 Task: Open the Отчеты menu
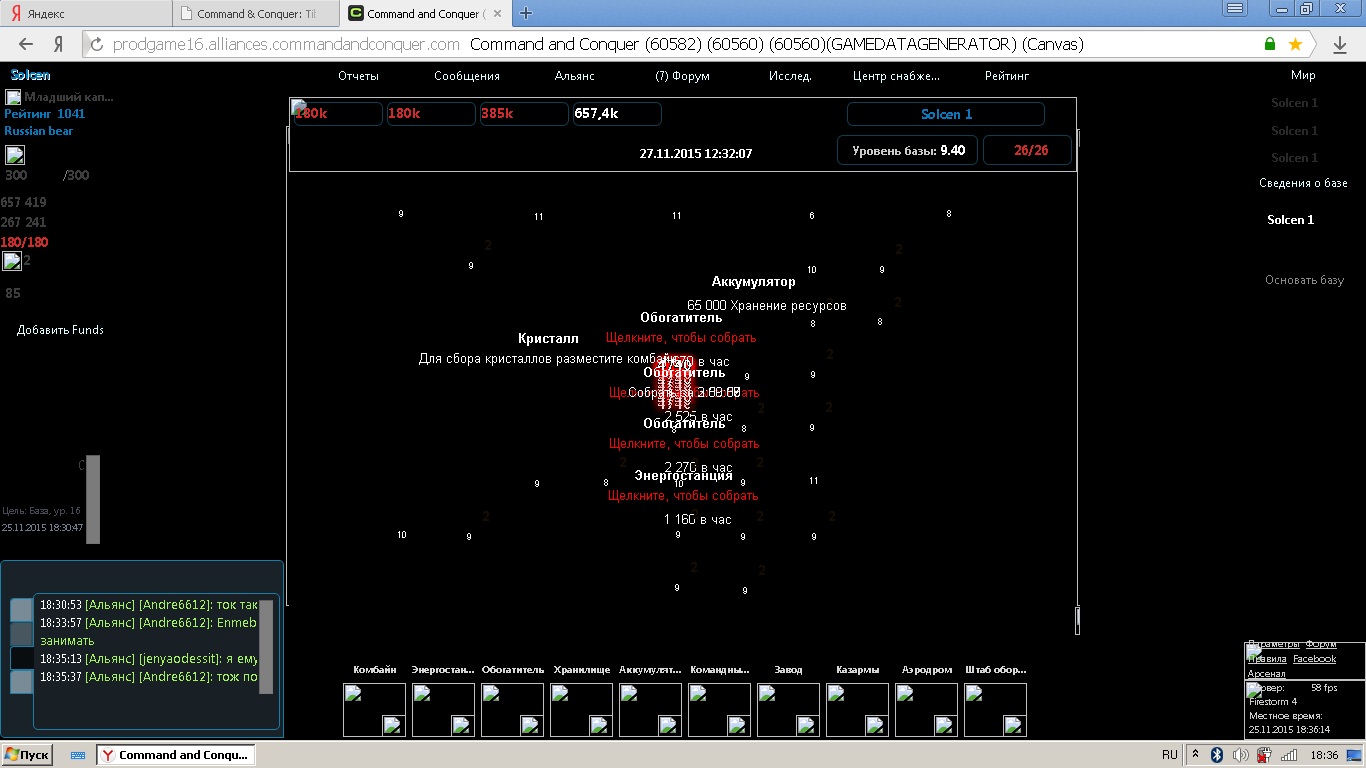[358, 76]
